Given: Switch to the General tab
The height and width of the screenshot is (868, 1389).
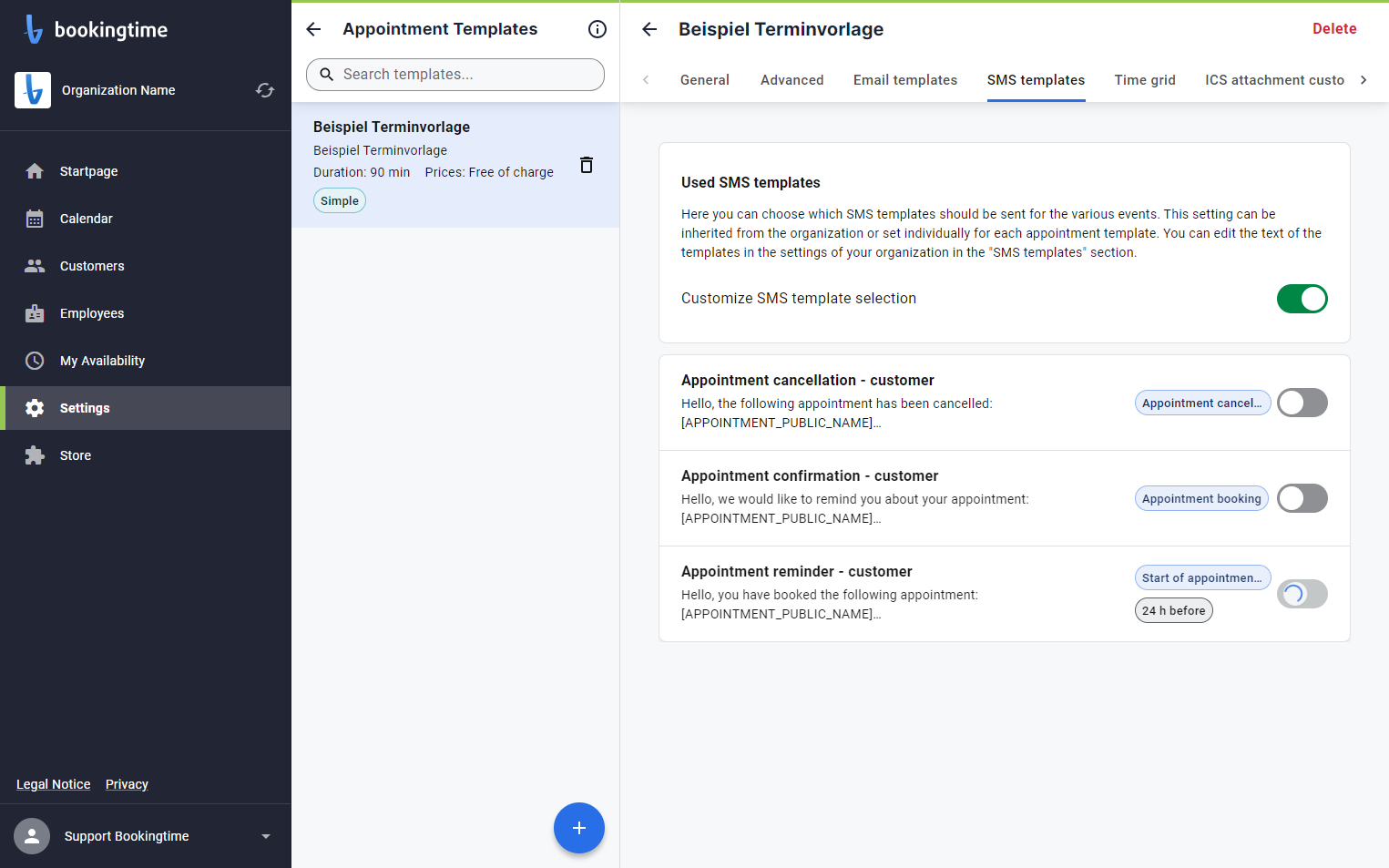Looking at the screenshot, I should click(705, 80).
